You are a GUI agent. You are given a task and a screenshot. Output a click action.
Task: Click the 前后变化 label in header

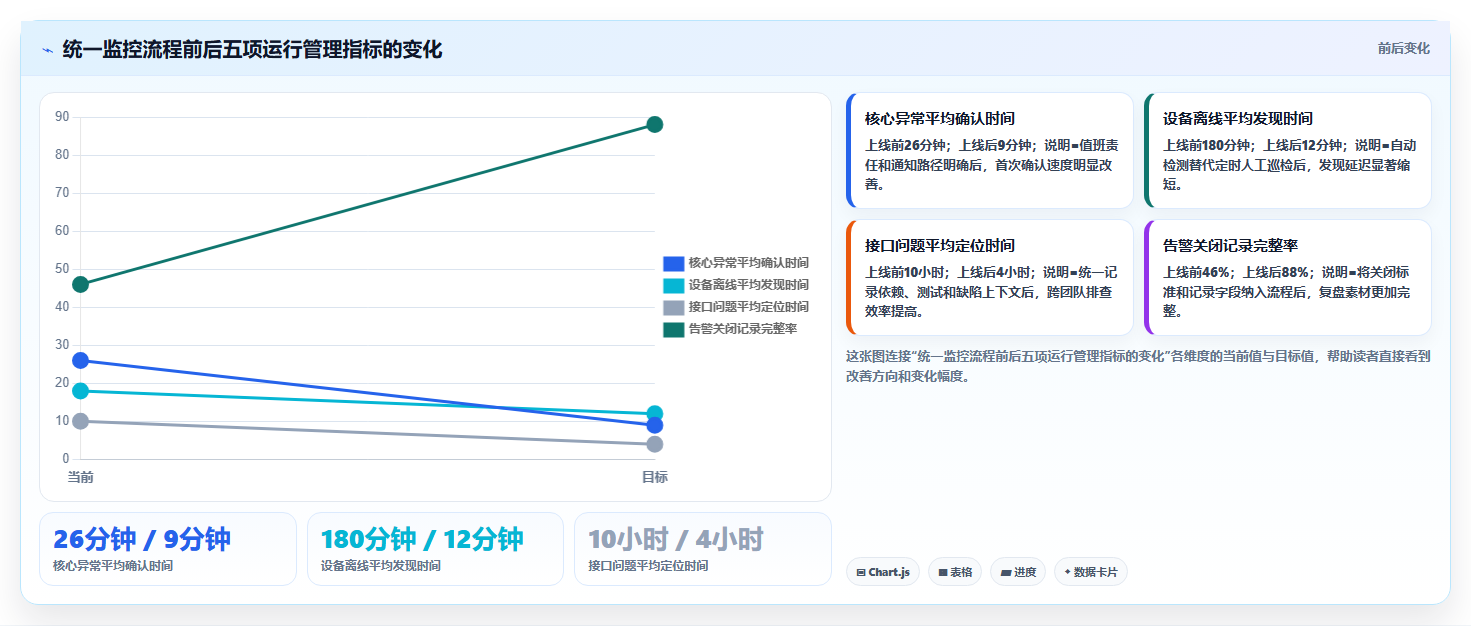tap(1403, 49)
